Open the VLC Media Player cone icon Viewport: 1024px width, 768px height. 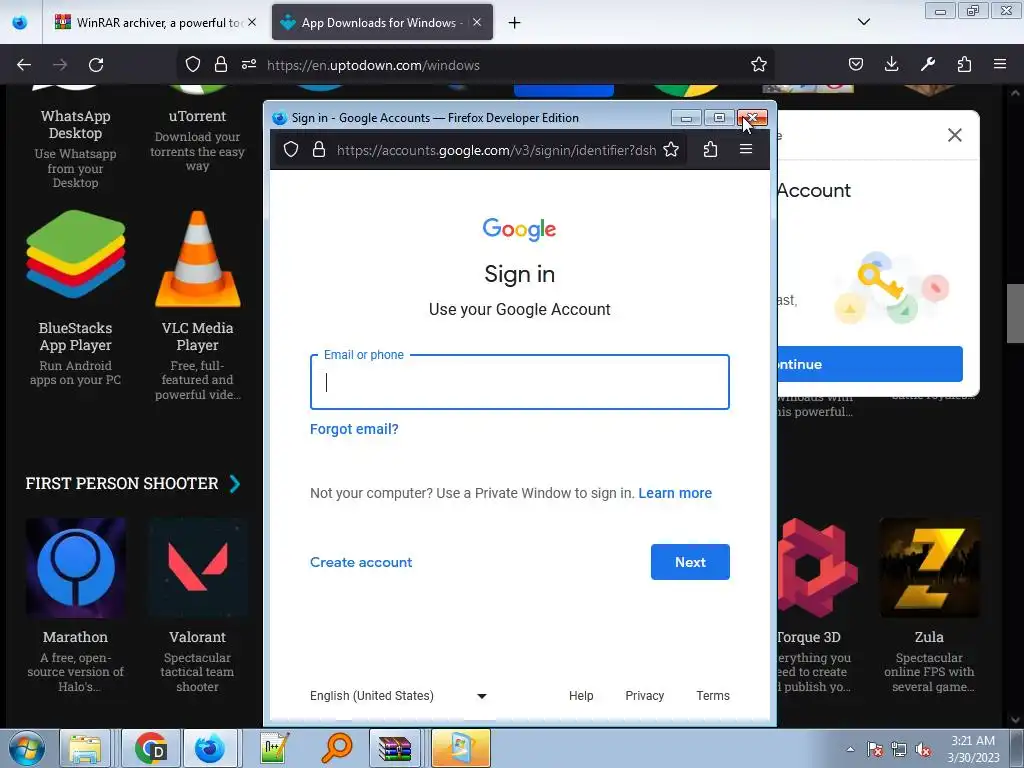pyautogui.click(x=197, y=259)
